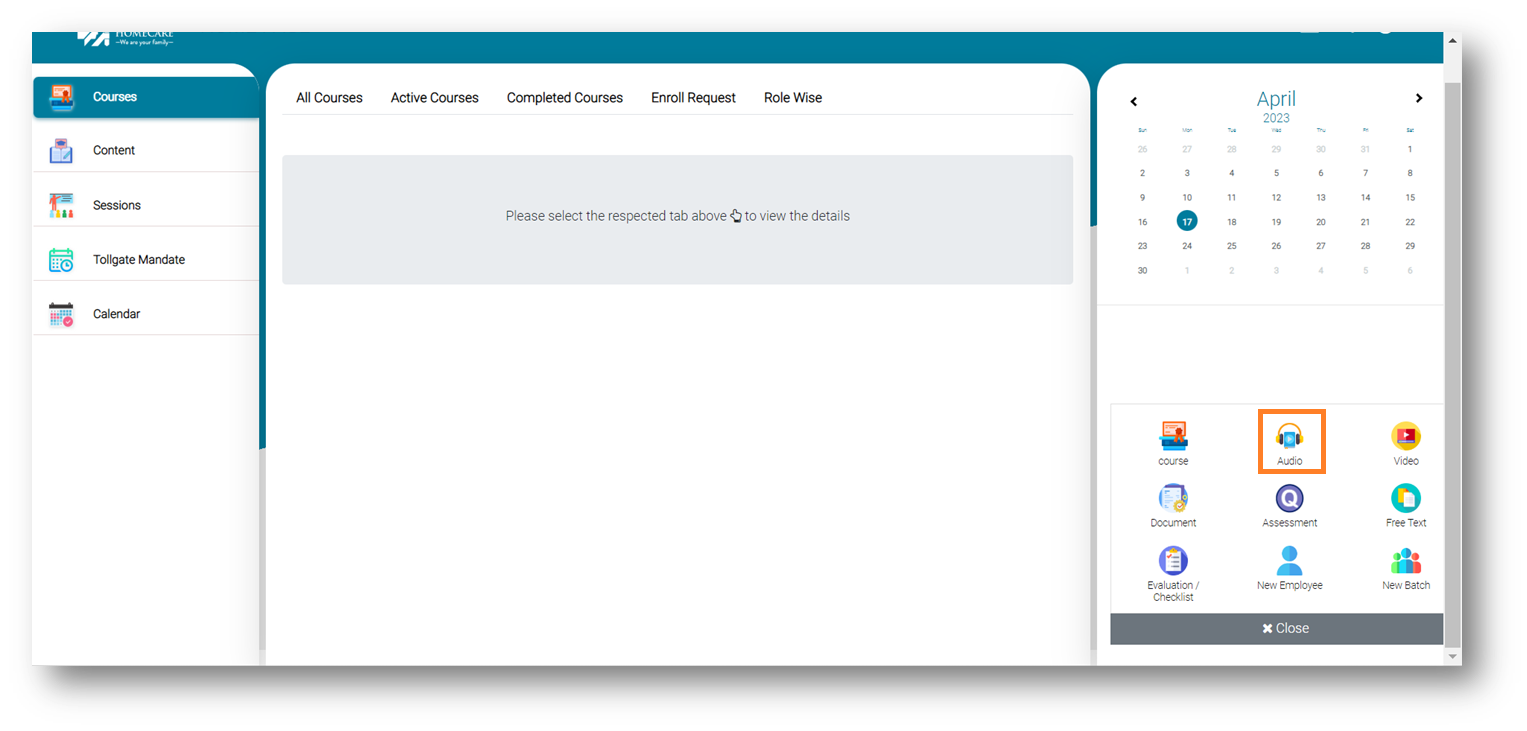This screenshot has height=731, width=1527.
Task: Open the Document shortcut icon
Action: (1173, 499)
